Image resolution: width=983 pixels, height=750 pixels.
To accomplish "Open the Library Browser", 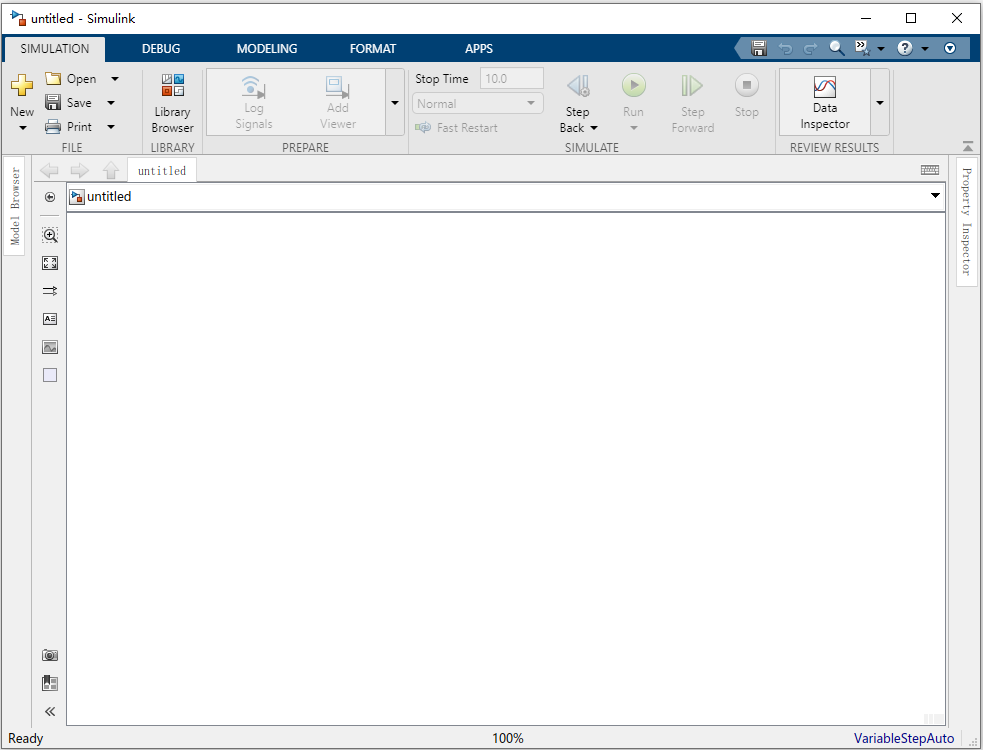I will [172, 103].
